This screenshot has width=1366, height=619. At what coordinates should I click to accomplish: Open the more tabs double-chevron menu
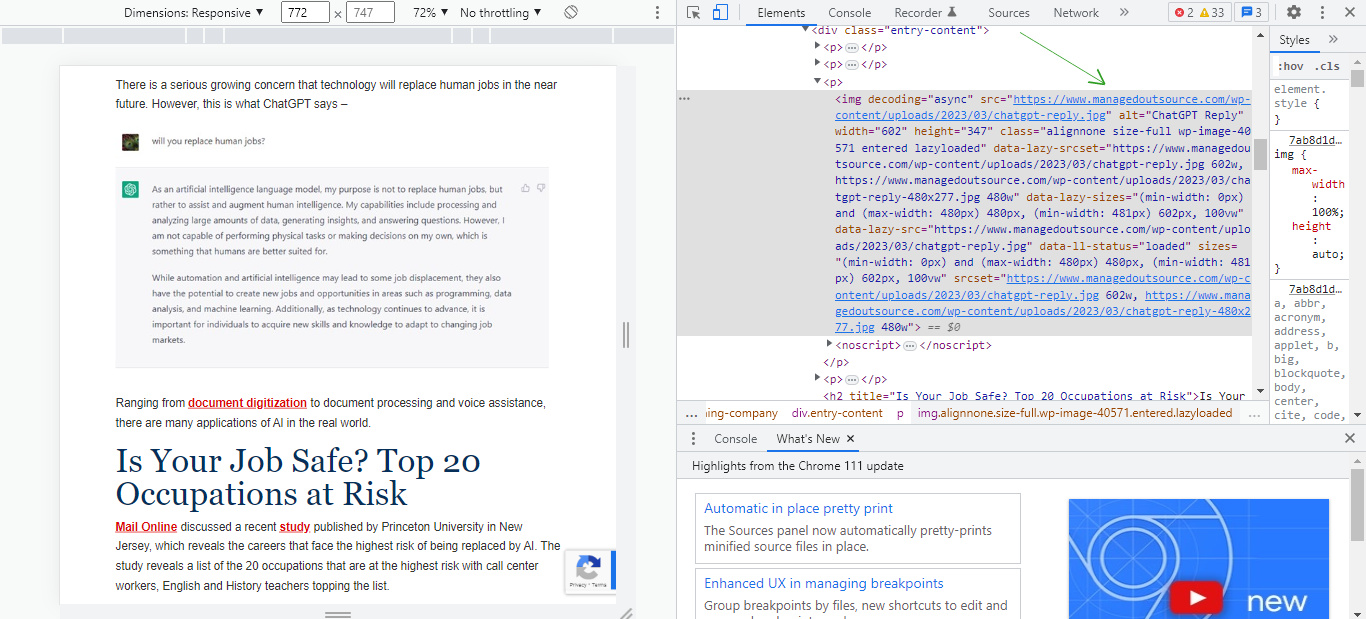tap(1124, 13)
